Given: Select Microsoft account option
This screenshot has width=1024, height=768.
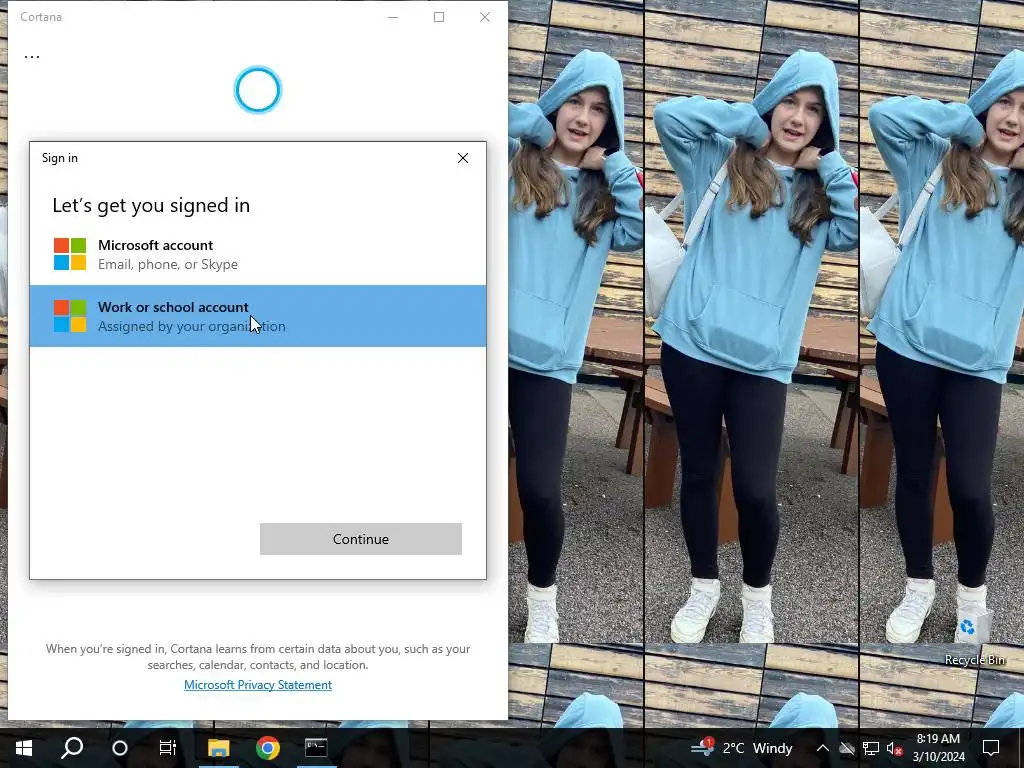Looking at the screenshot, I should (258, 255).
